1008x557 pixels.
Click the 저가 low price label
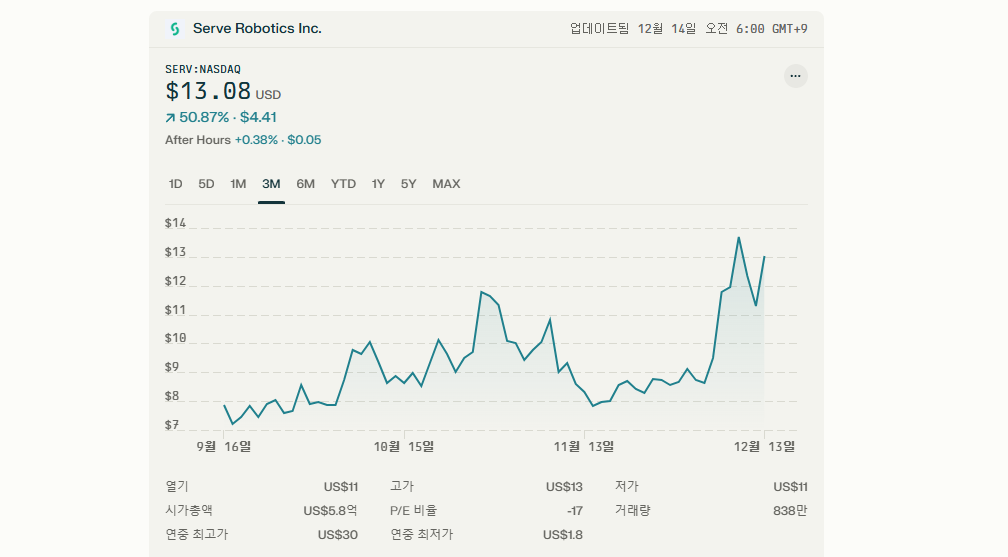click(627, 487)
